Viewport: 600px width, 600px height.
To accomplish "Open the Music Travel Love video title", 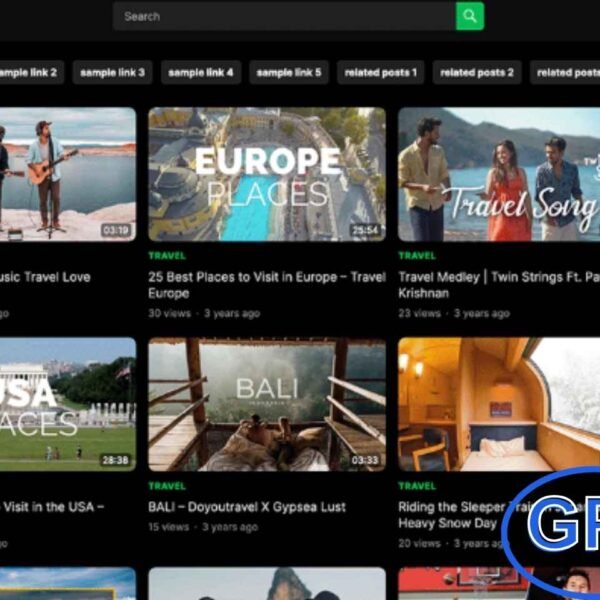I will pyautogui.click(x=45, y=277).
